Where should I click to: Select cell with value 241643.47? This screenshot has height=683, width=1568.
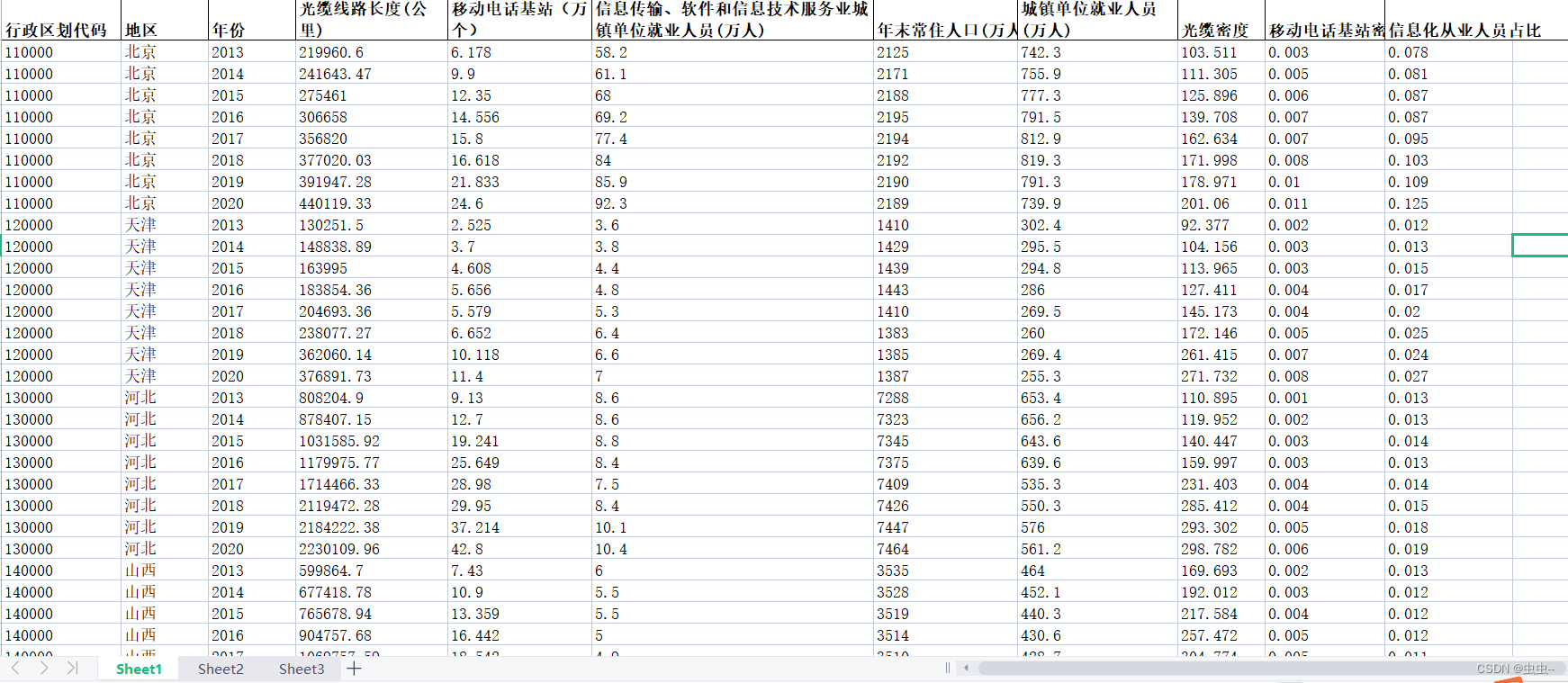372,74
